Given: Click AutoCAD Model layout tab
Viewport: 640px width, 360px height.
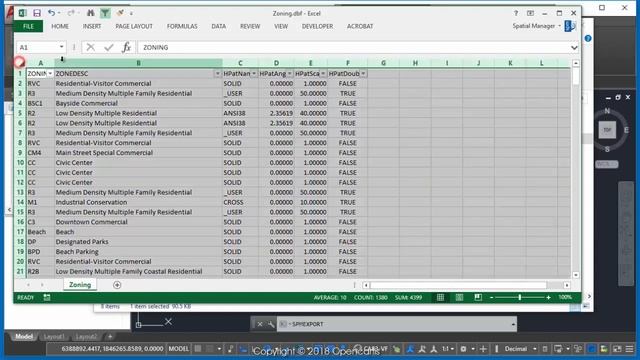Looking at the screenshot, I should [24, 337].
